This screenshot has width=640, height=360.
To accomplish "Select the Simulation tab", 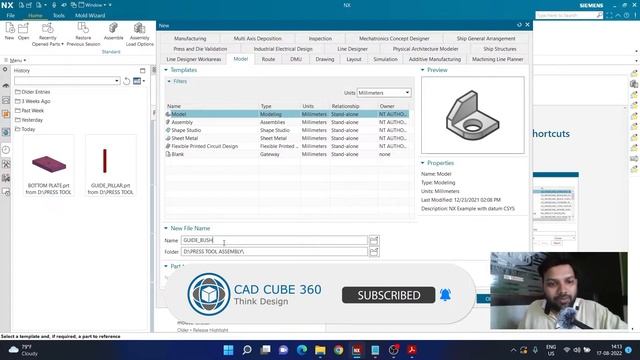I will point(385,59).
